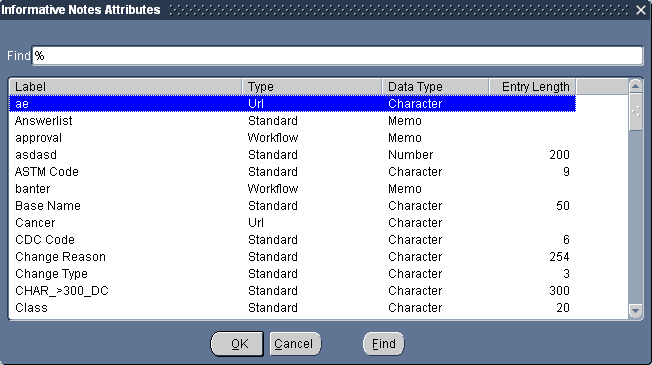Click scrollbar down arrow
This screenshot has width=652, height=365.
click(635, 311)
